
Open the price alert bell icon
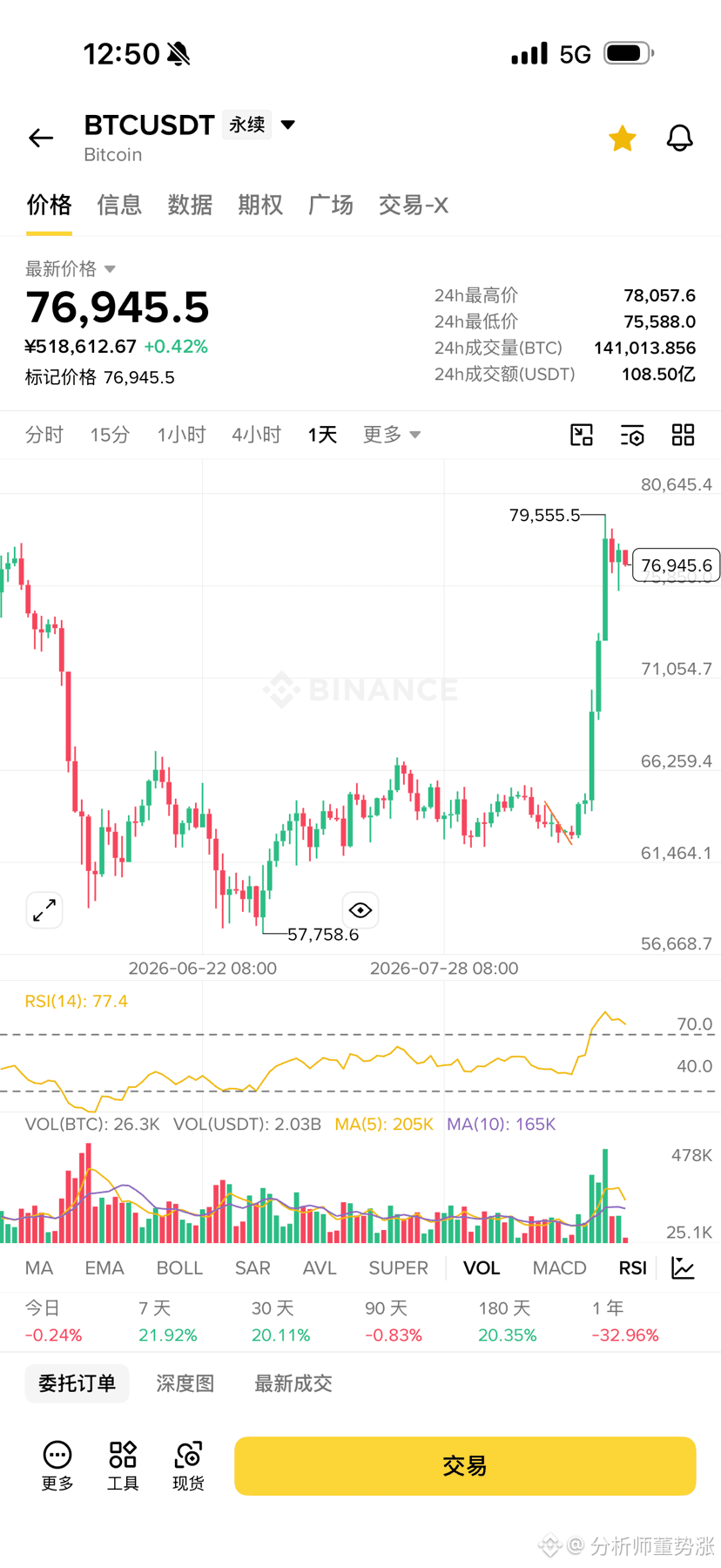click(x=680, y=138)
